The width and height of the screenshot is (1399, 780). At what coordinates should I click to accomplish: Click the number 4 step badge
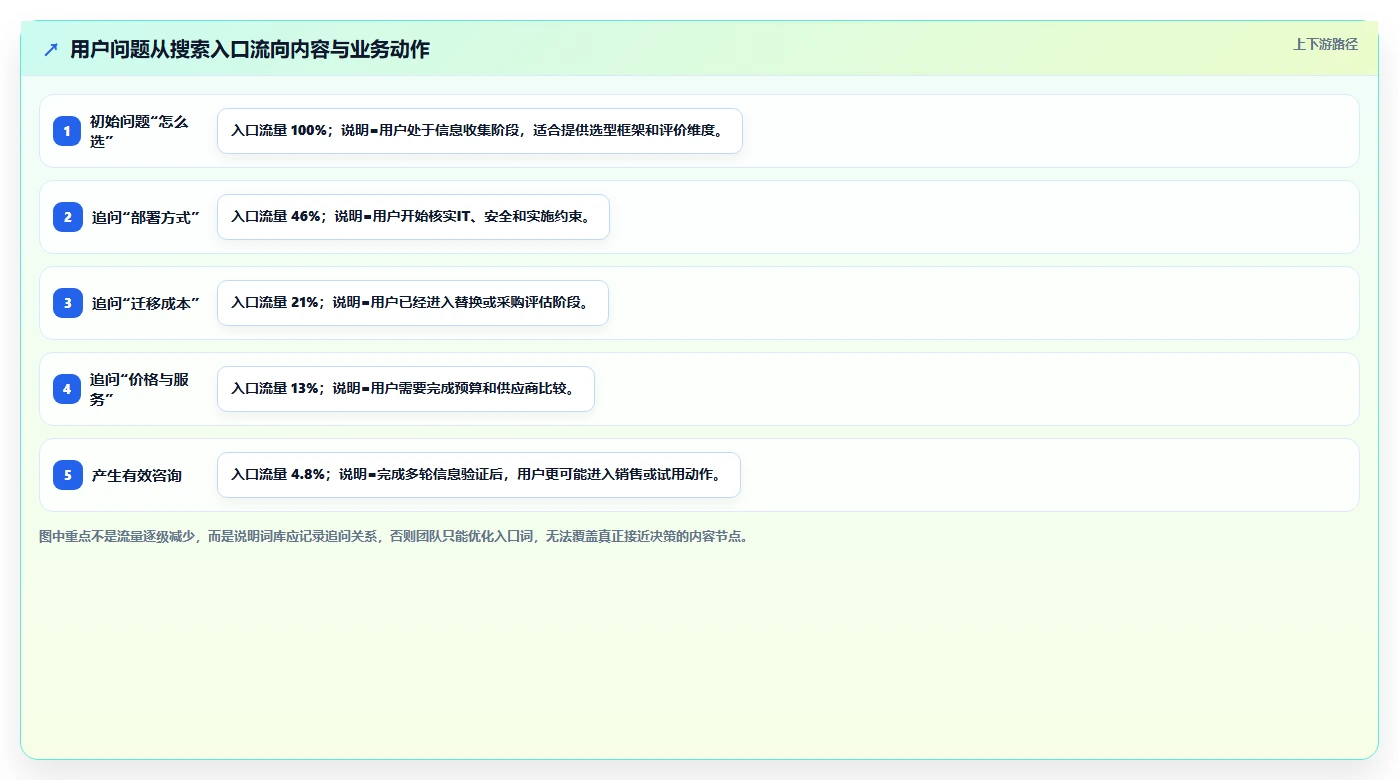pyautogui.click(x=68, y=389)
